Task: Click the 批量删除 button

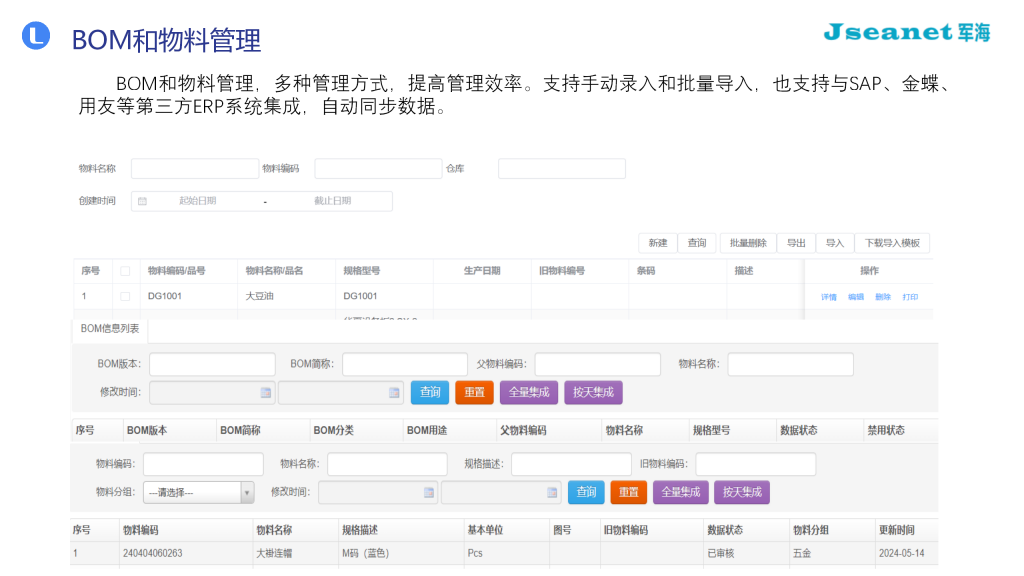Action: (x=748, y=243)
